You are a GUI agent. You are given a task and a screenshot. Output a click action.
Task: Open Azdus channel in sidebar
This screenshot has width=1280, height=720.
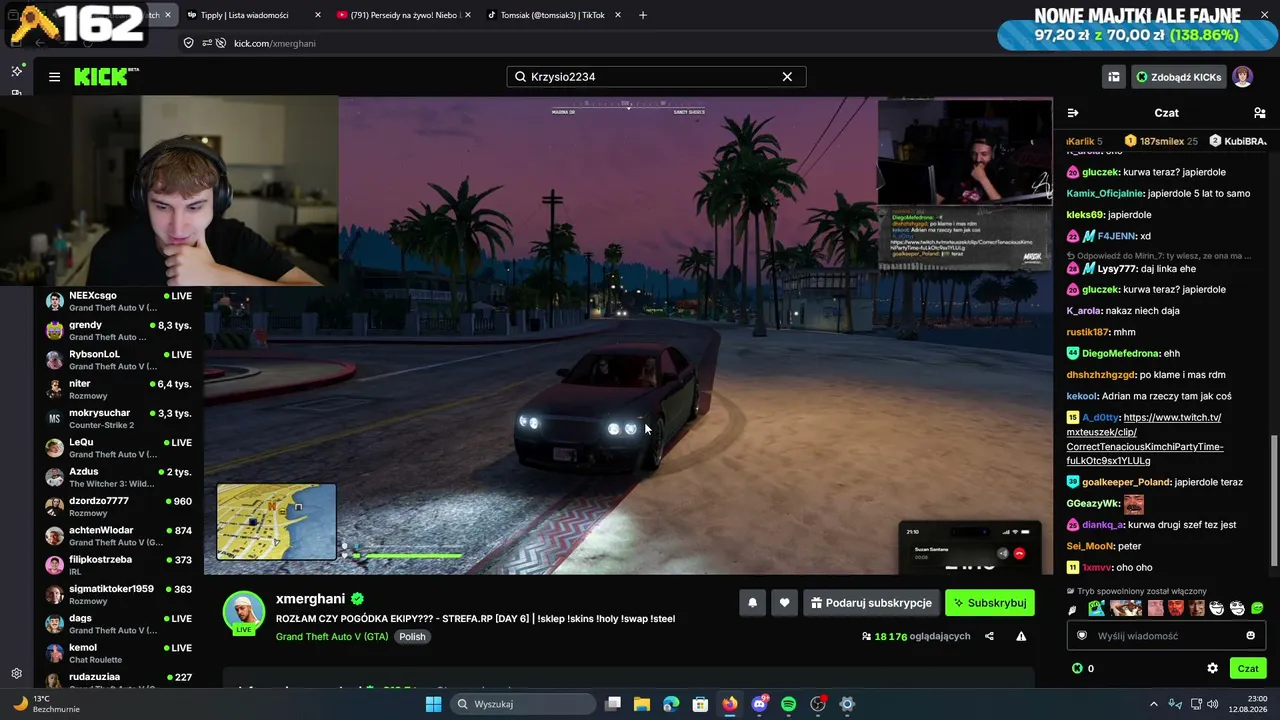tap(120, 477)
